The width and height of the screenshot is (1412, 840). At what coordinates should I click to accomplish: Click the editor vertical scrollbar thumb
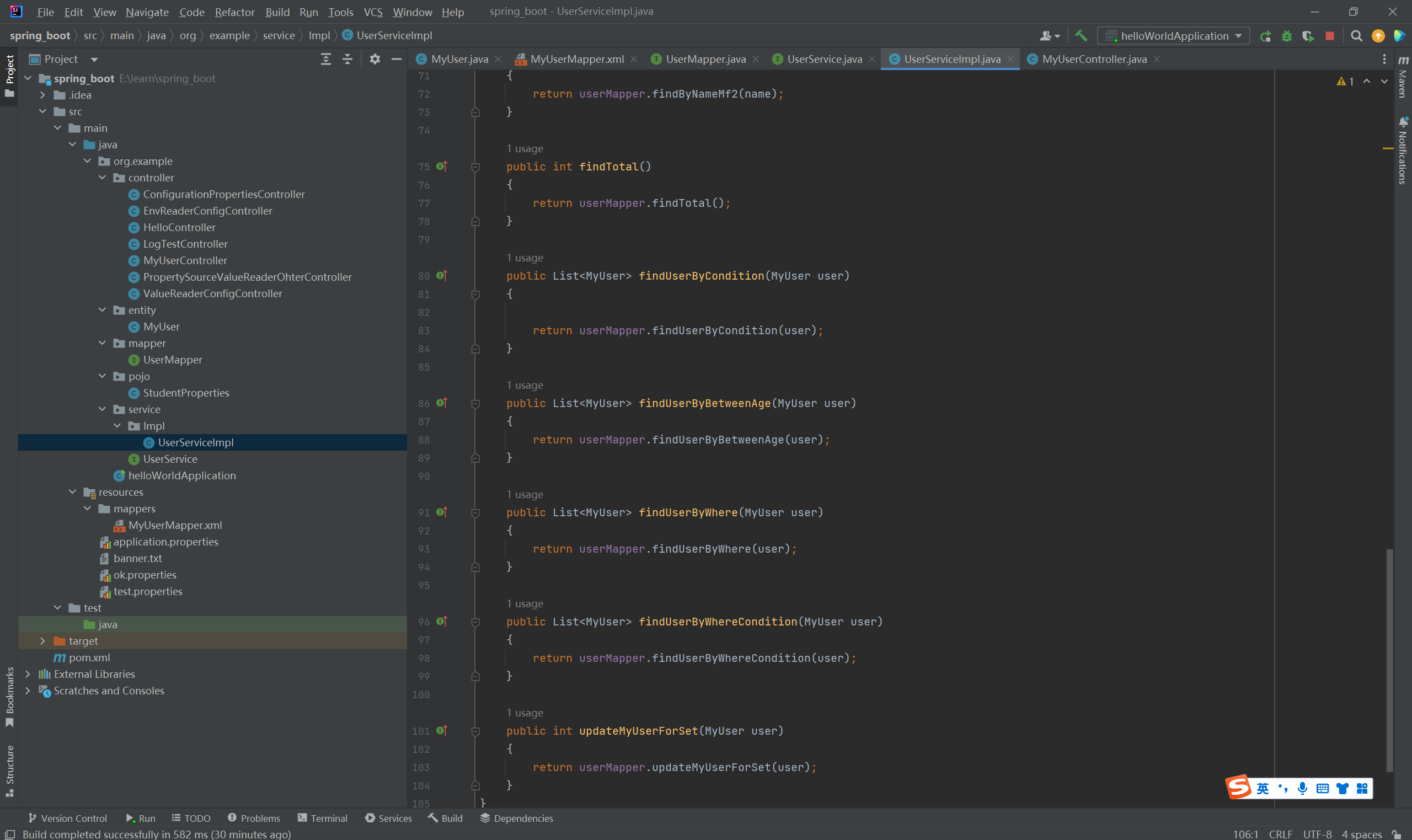click(1389, 660)
